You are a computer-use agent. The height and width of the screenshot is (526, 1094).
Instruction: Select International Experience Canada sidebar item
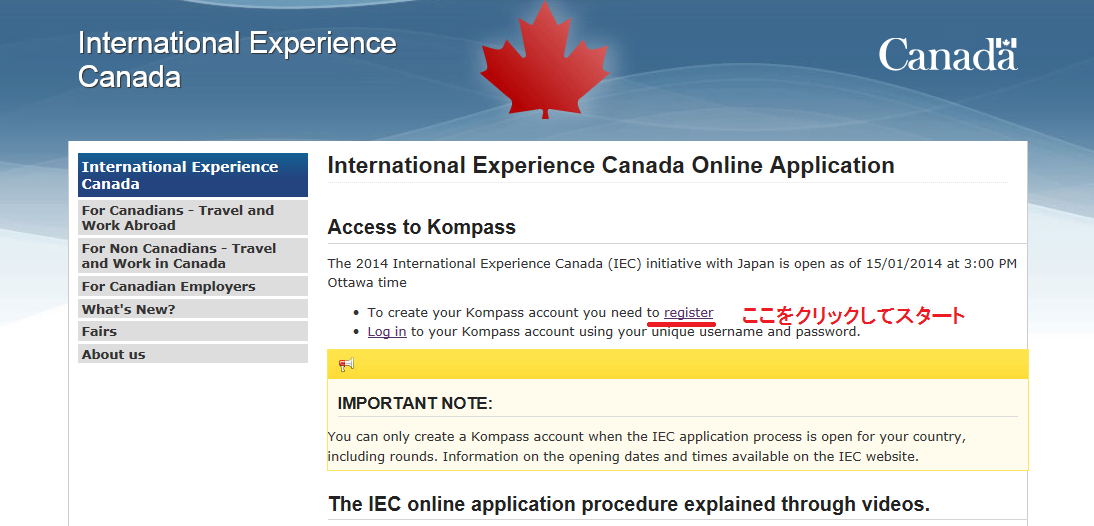point(193,175)
